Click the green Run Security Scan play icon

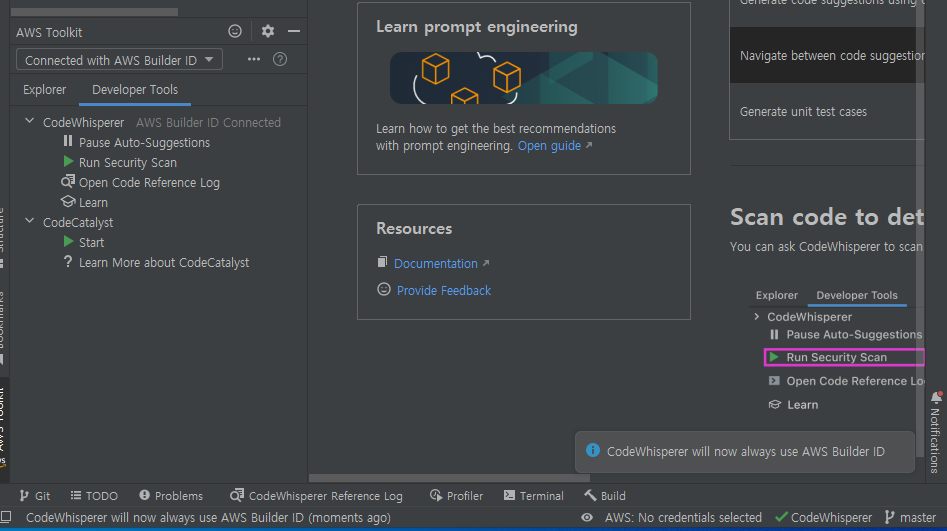68,161
